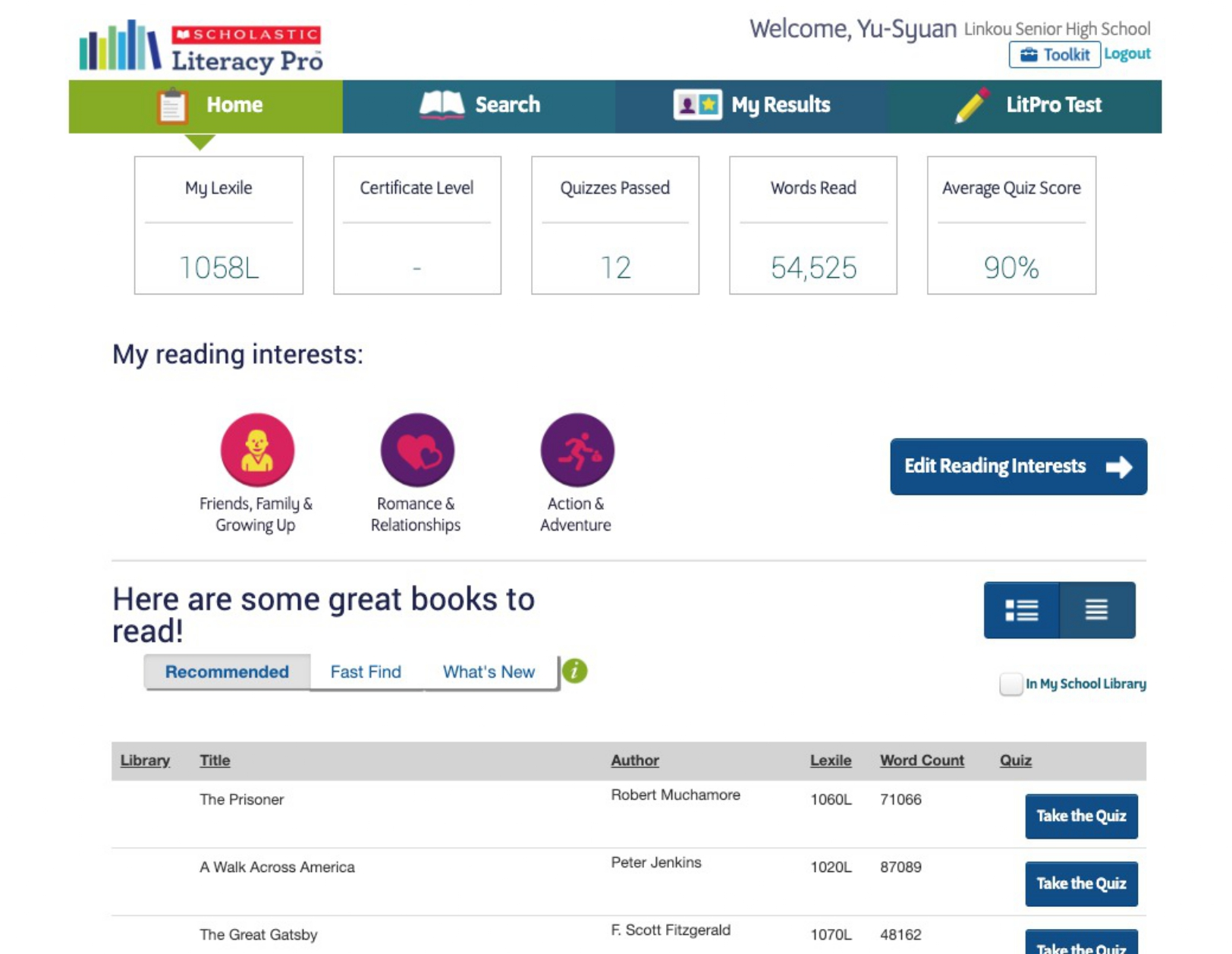Click the Certificate Level card
The height and width of the screenshot is (954, 1232).
pyautogui.click(x=417, y=225)
